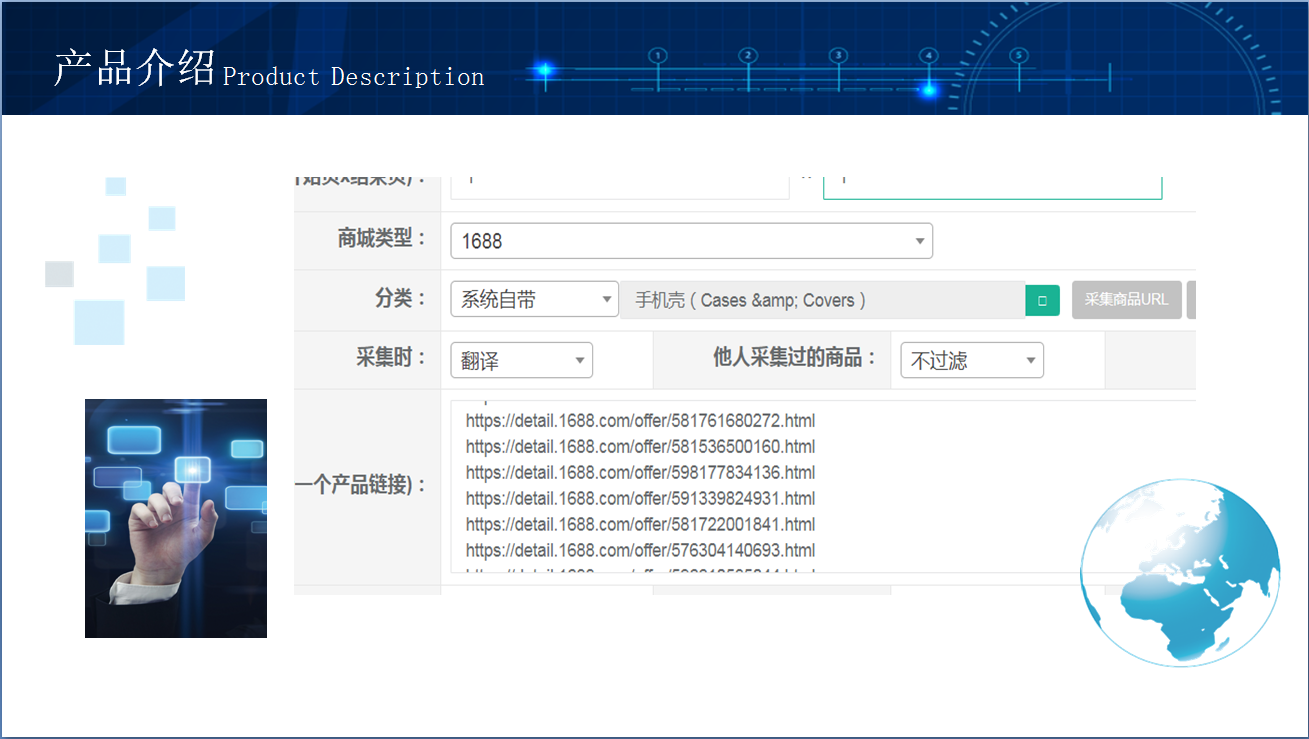Image resolution: width=1309 pixels, height=739 pixels.
Task: Open the 不过滤 dropdown for 他人采集过的商品
Action: pos(971,359)
